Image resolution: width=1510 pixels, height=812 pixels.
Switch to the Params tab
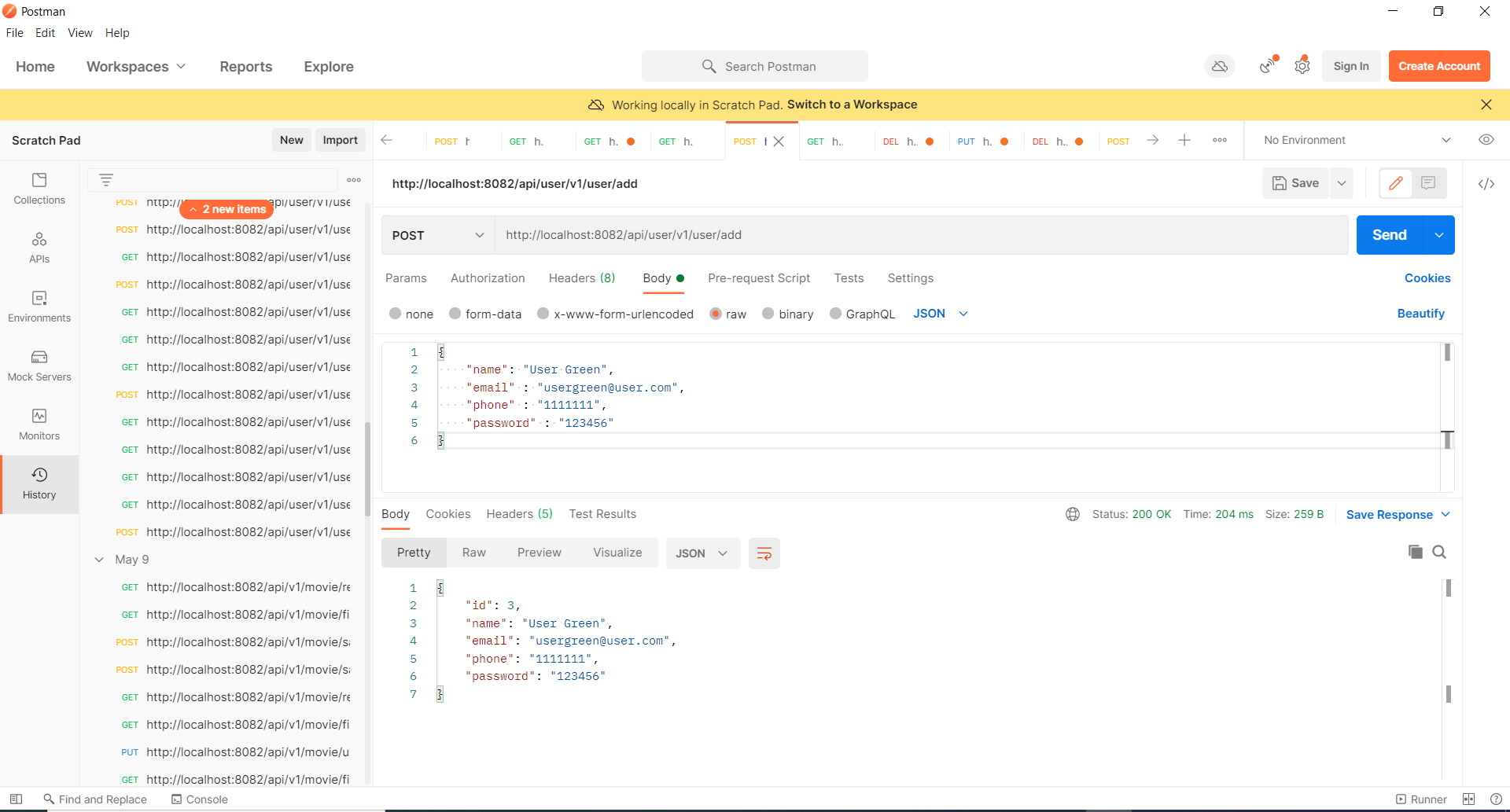406,278
